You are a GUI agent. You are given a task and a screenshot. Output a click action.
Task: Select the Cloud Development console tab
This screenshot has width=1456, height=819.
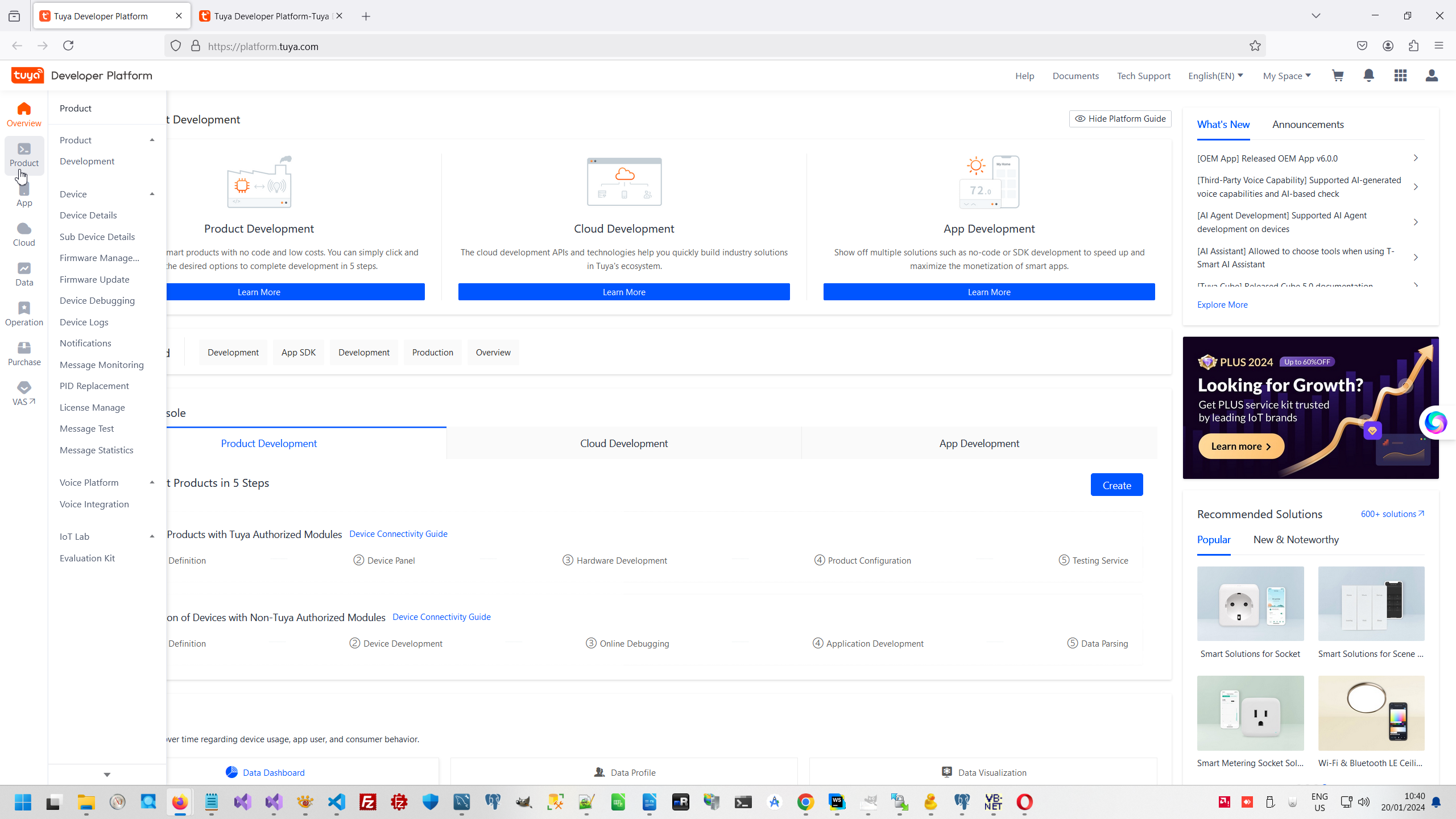click(x=624, y=443)
